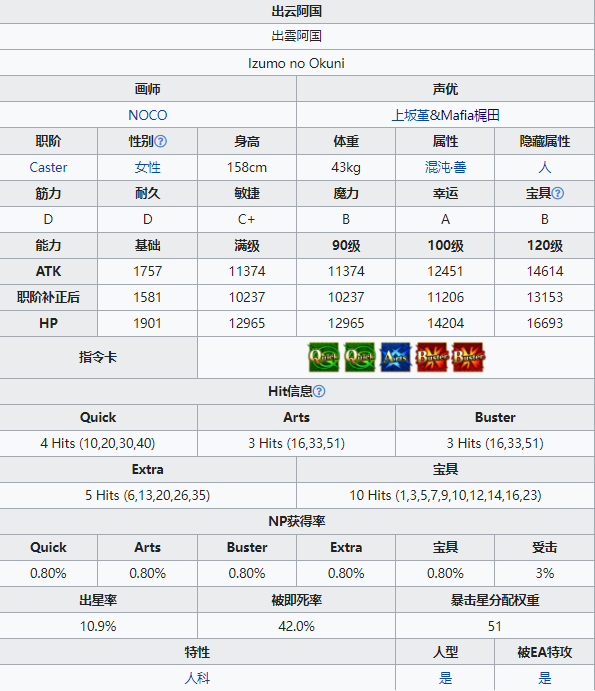Click the help icon next to 性别
Image resolution: width=595 pixels, height=691 pixels.
[161, 141]
